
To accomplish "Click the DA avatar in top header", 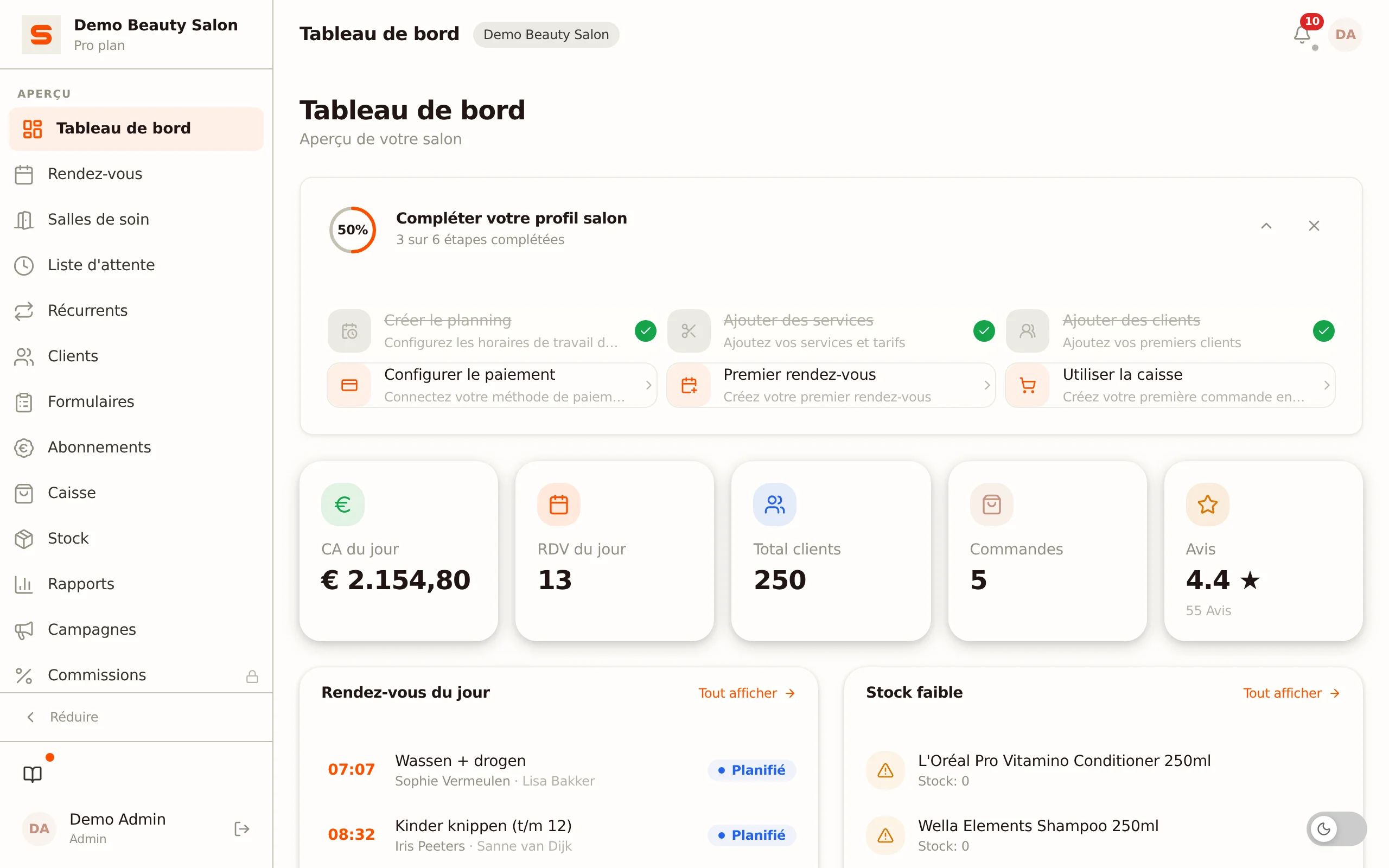I will tap(1345, 34).
